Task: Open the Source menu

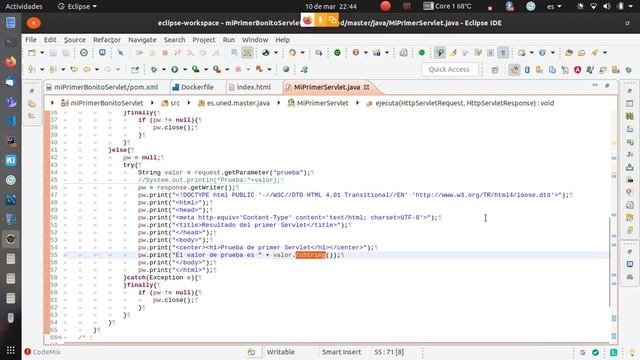Action: (75, 40)
